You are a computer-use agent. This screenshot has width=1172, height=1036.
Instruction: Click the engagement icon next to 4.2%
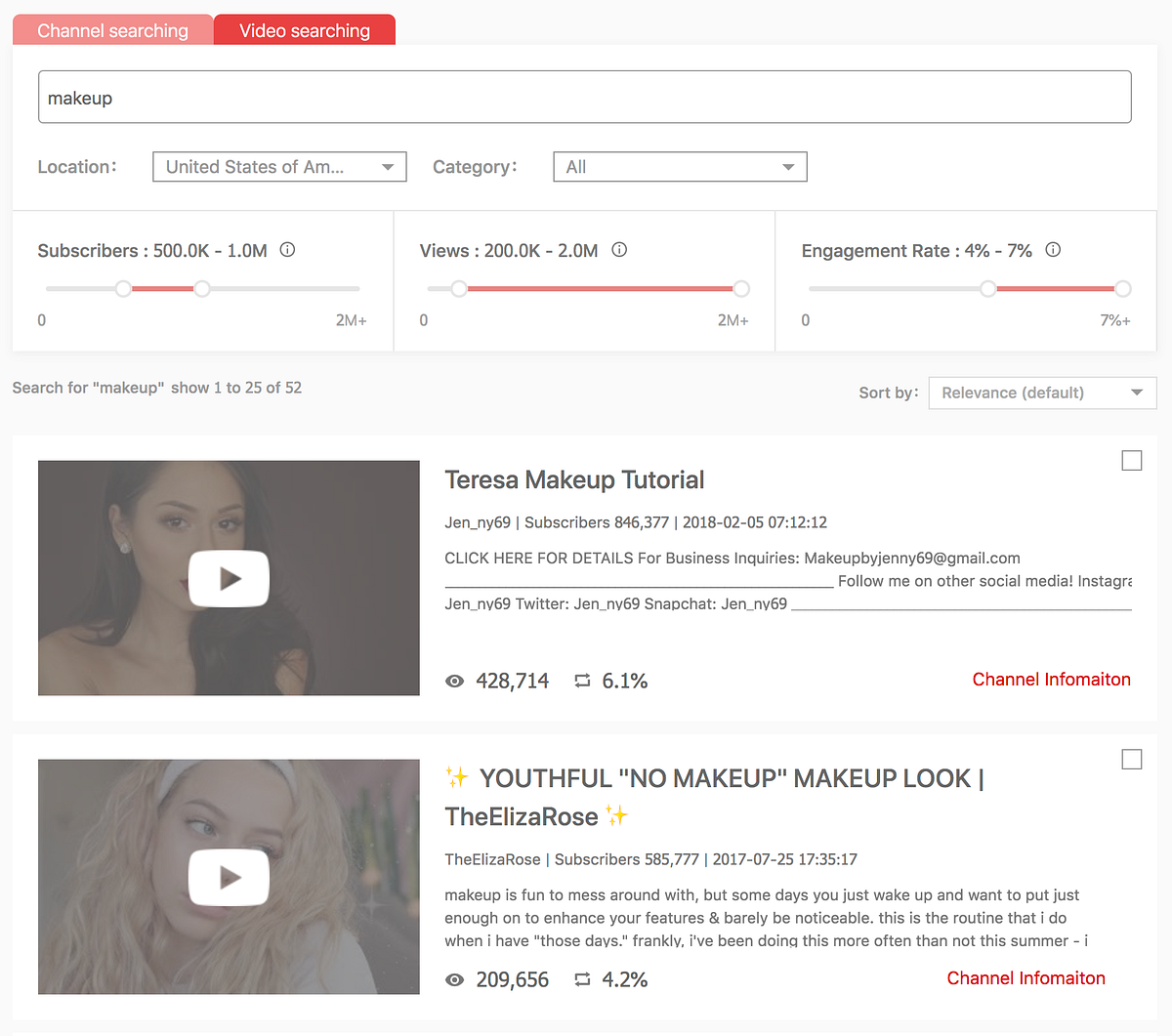583,979
